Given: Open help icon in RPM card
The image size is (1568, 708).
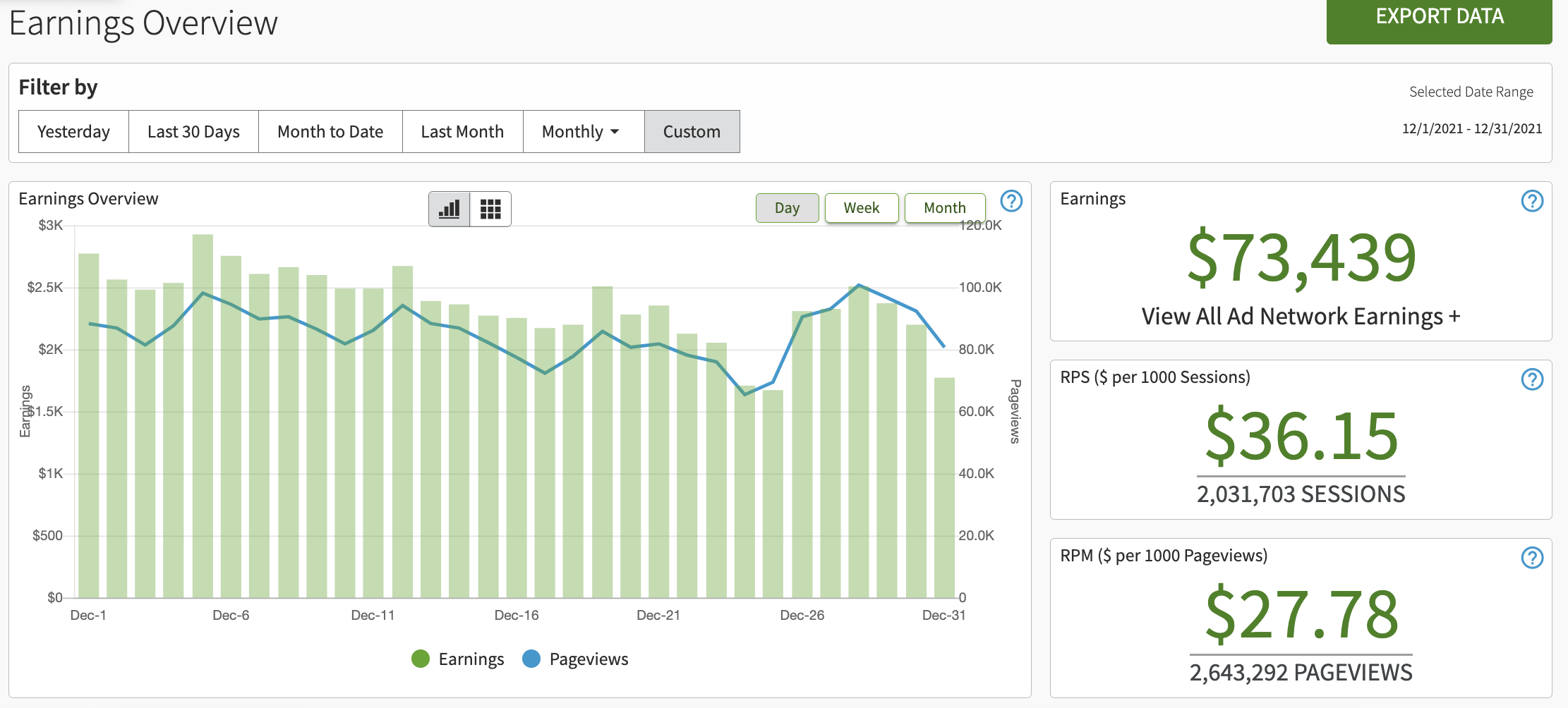Looking at the screenshot, I should click(1531, 558).
